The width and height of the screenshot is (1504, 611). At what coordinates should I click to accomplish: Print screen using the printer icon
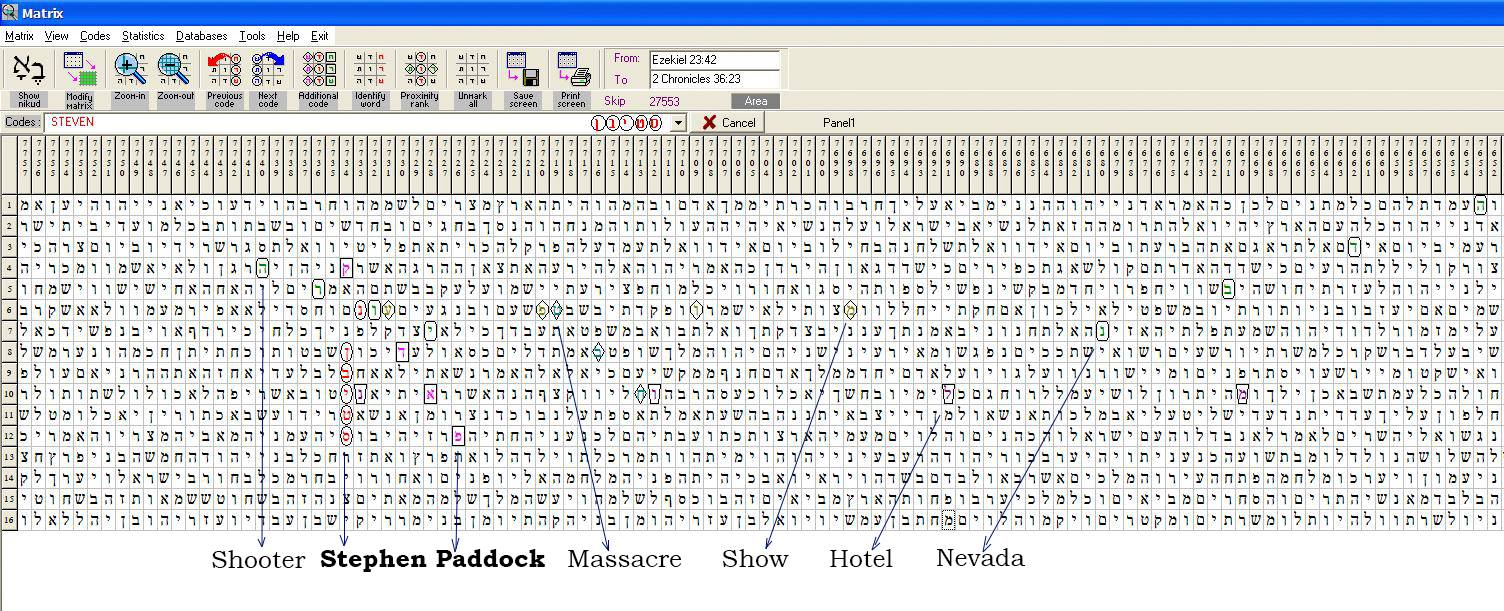point(573,78)
